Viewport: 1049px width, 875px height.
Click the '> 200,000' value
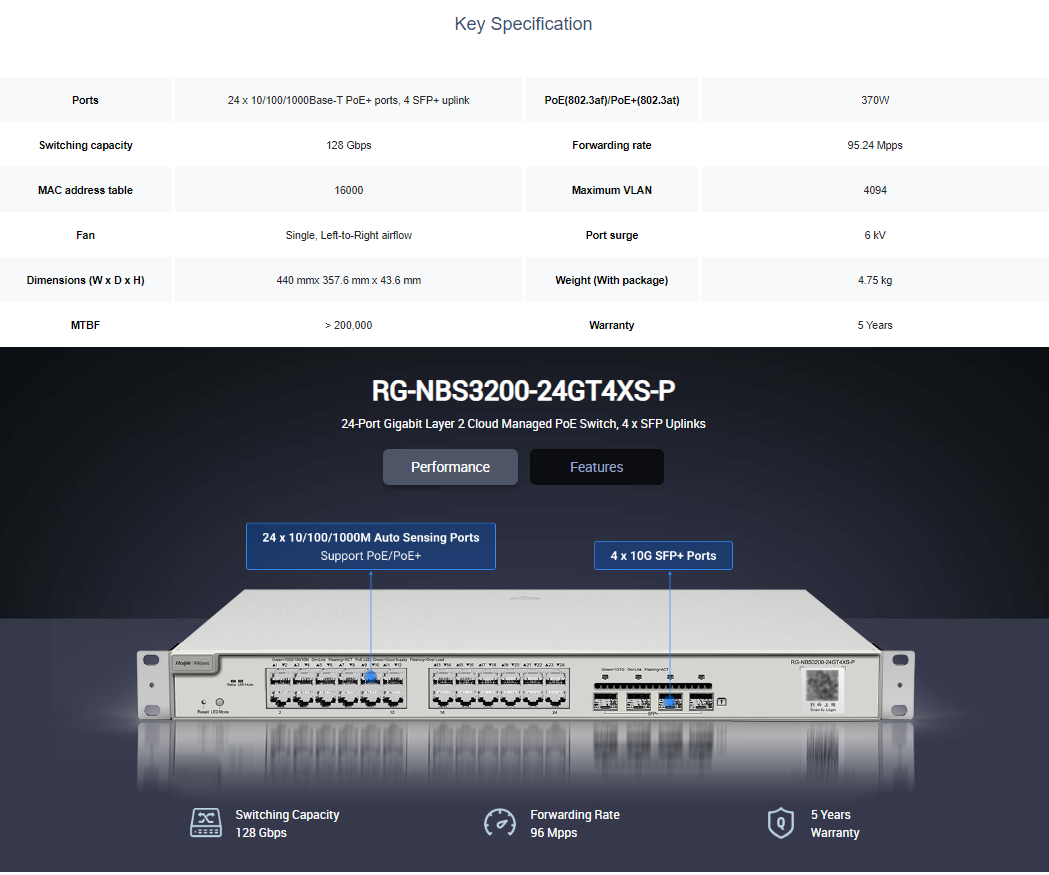pos(349,325)
